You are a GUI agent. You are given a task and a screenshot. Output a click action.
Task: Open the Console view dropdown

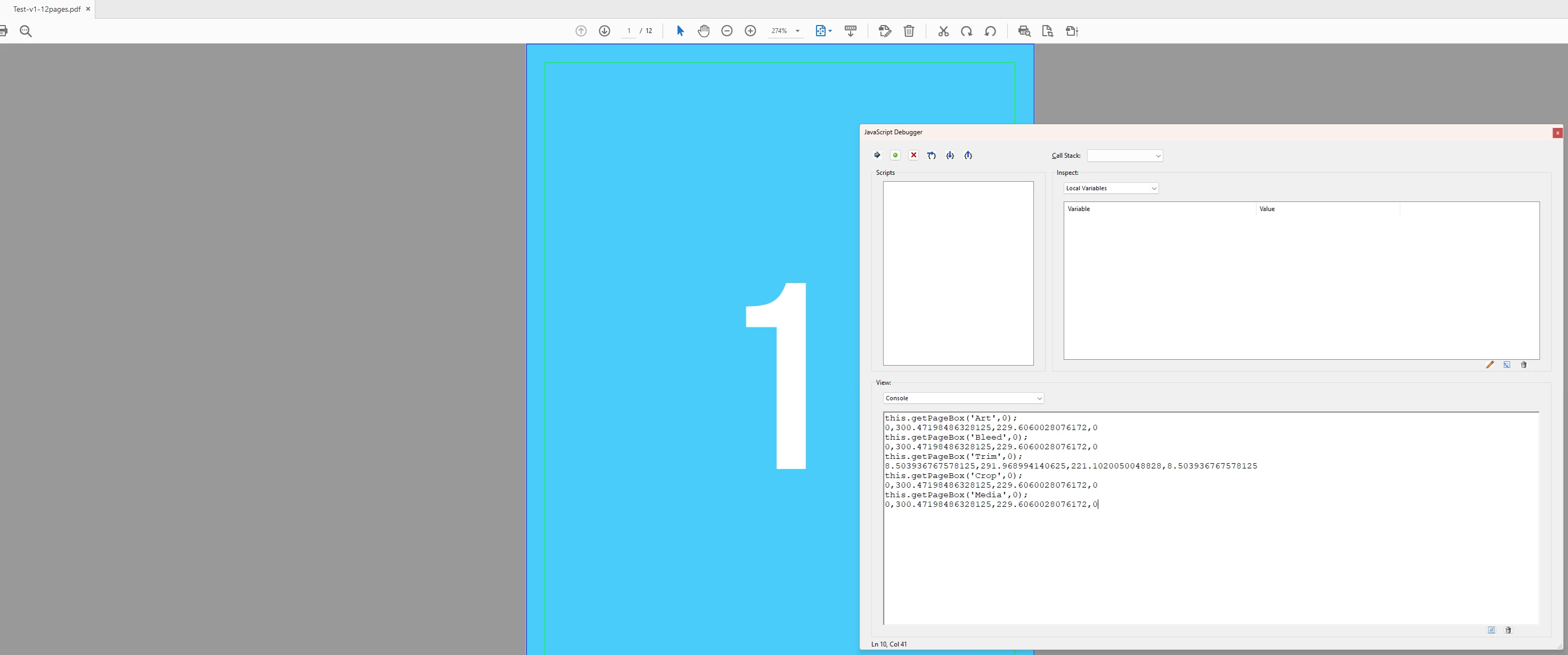pos(963,399)
